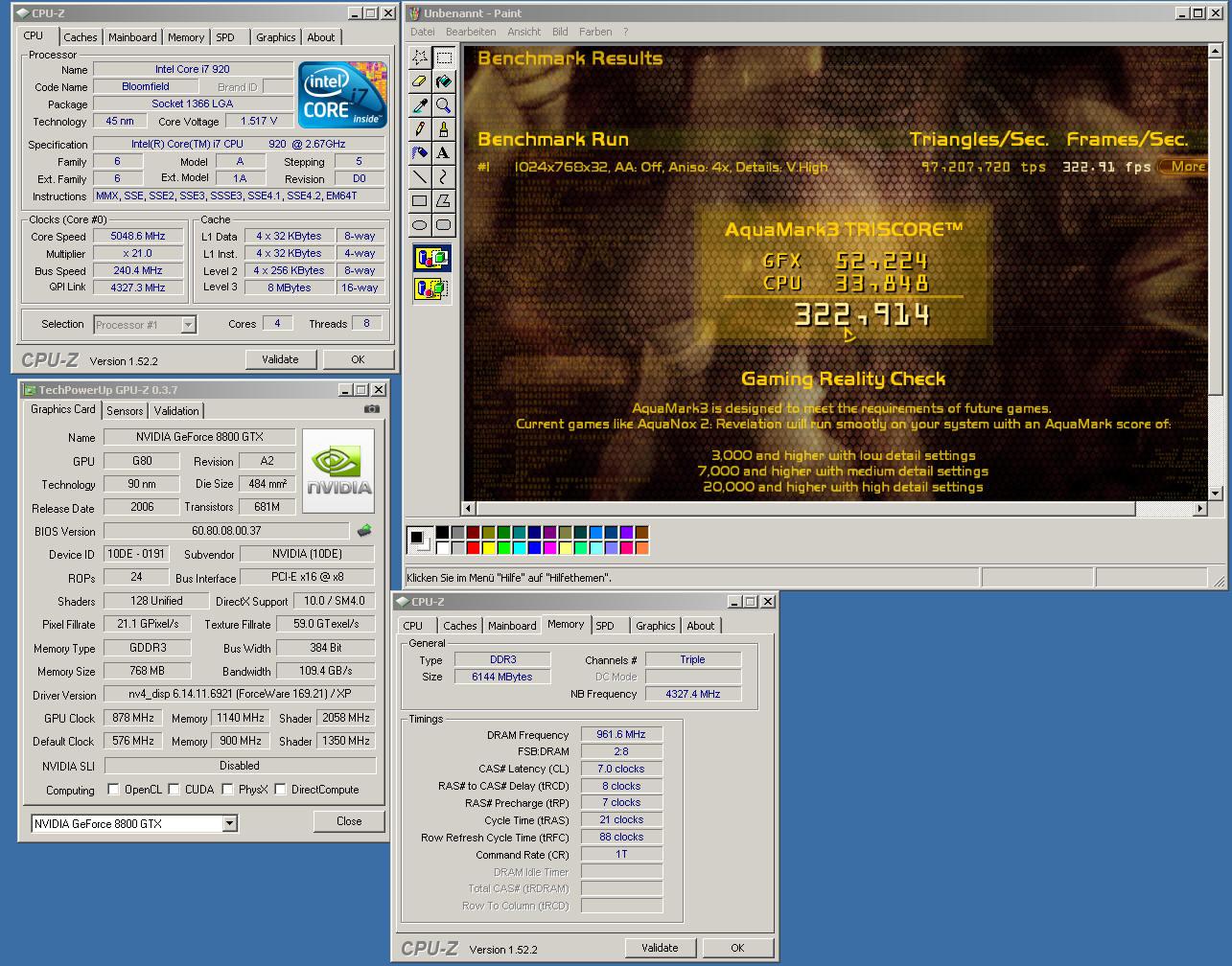This screenshot has width=1232, height=966.
Task: Select the rectangular Select tool in Paint
Action: point(443,57)
